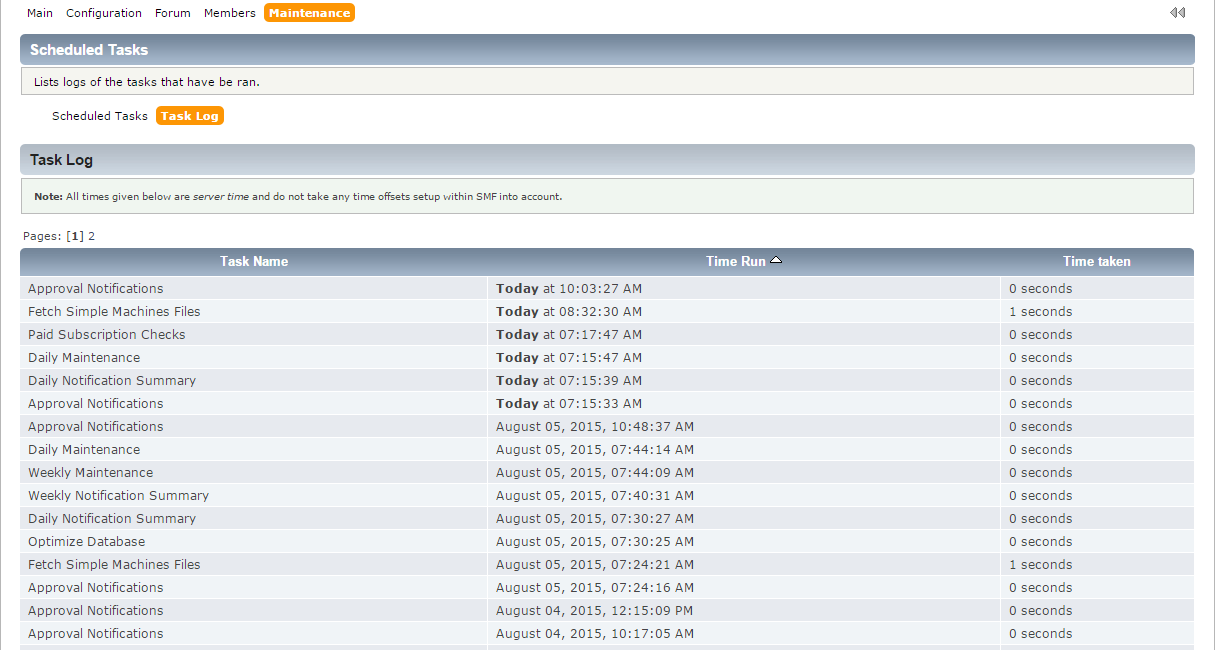Select Weekly Maintenance task name
The width and height of the screenshot is (1215, 650).
[x=91, y=472]
